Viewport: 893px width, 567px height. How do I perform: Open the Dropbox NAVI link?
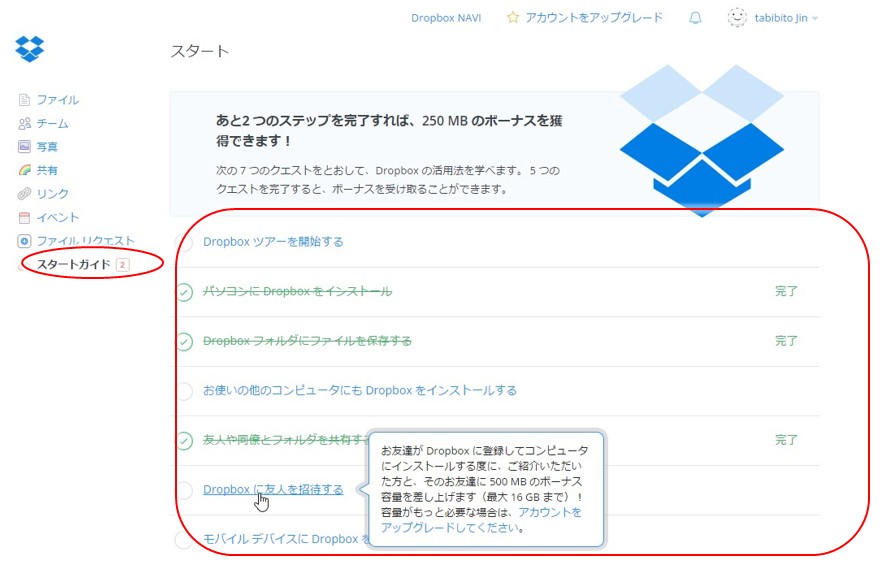(446, 18)
